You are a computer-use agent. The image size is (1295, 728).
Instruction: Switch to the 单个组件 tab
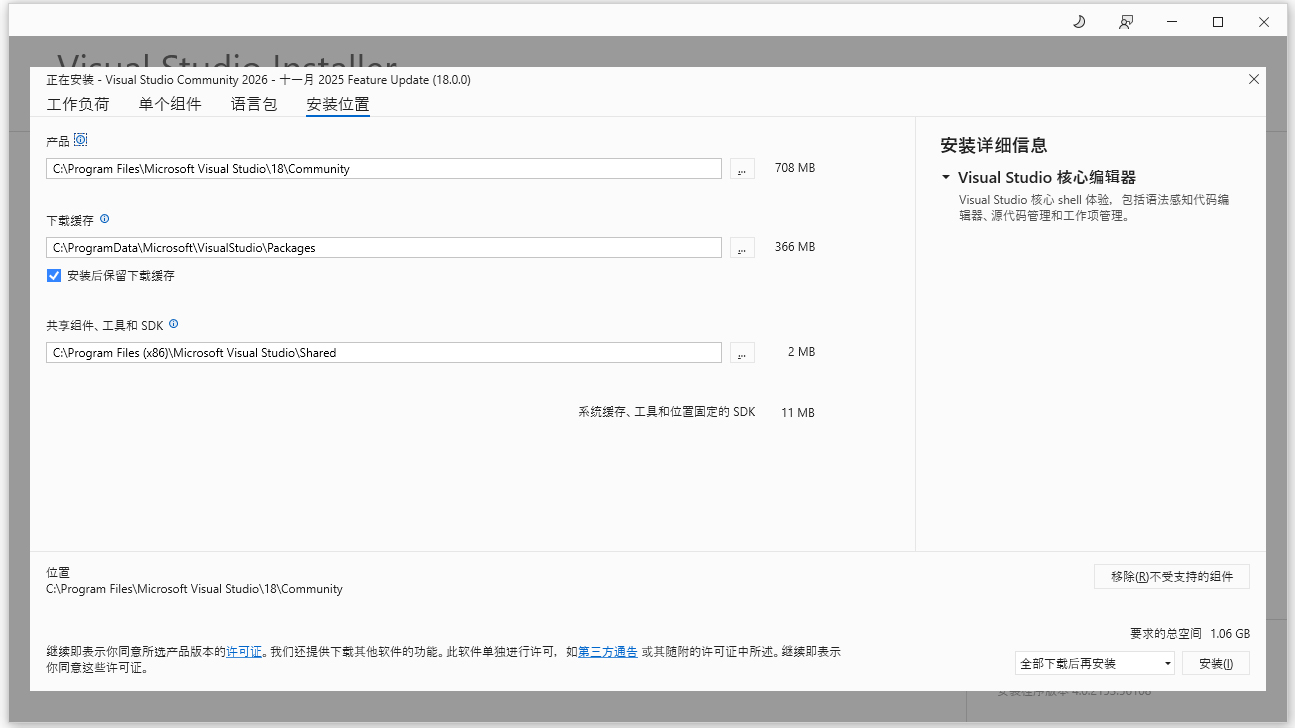coord(170,103)
